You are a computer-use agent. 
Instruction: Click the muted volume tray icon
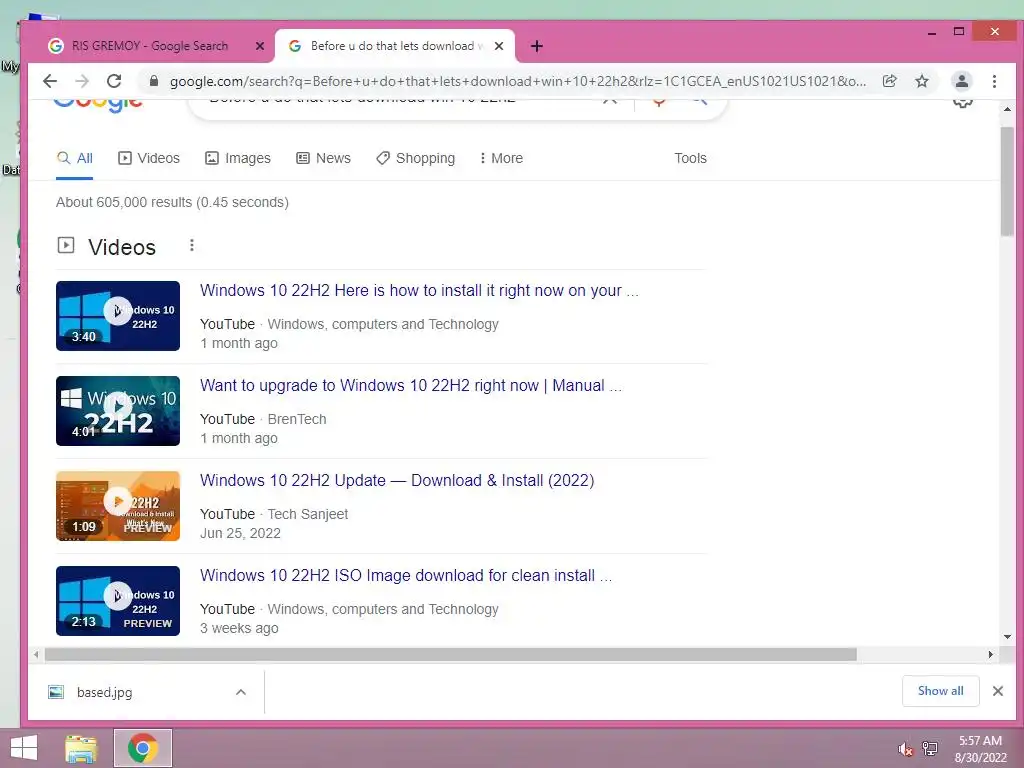[905, 749]
